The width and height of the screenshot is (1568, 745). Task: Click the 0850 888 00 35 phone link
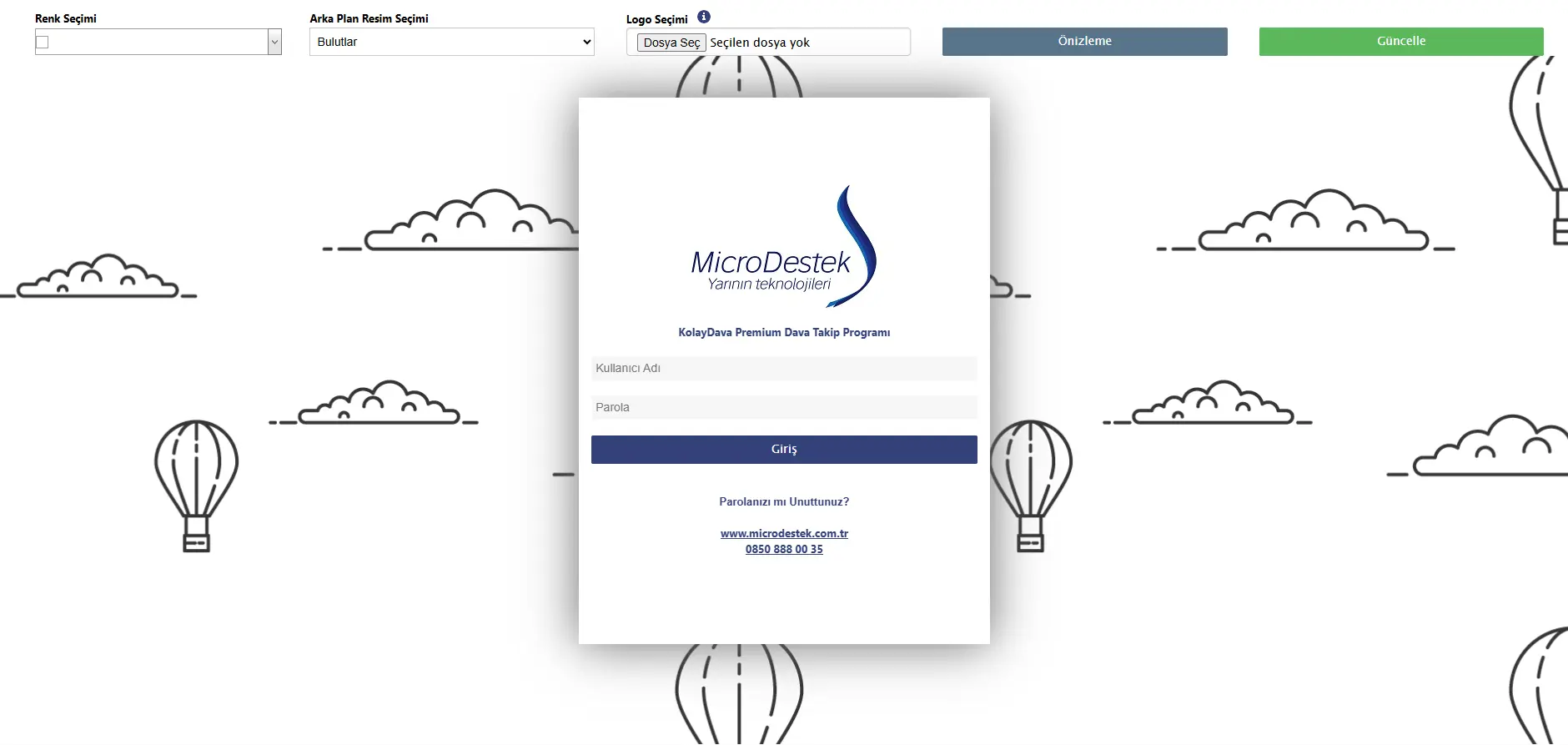click(783, 549)
